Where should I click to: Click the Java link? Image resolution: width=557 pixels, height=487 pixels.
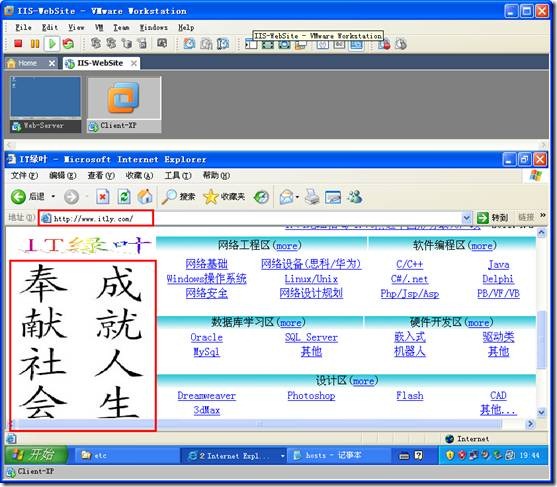click(498, 264)
